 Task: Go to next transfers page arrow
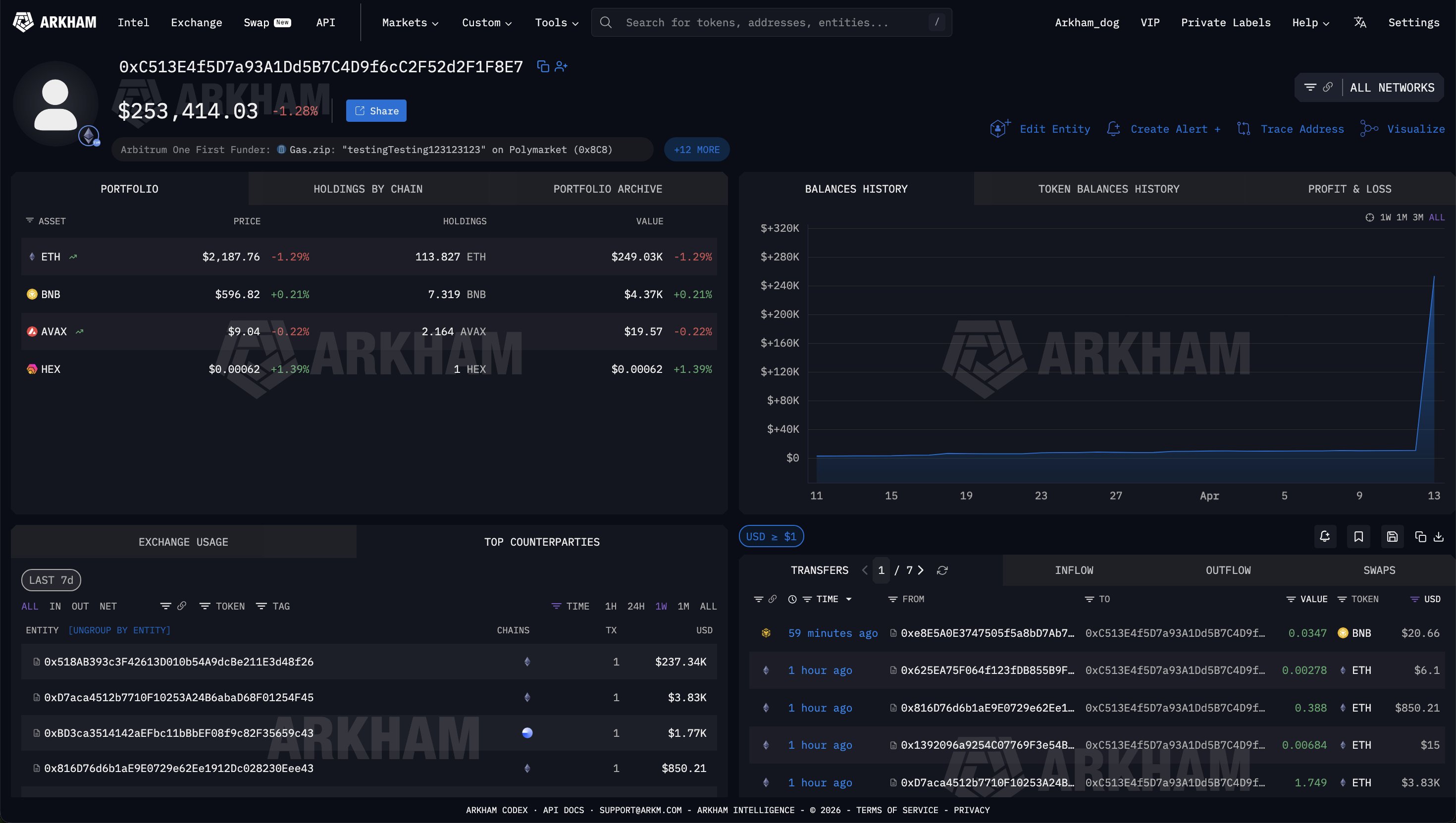921,570
